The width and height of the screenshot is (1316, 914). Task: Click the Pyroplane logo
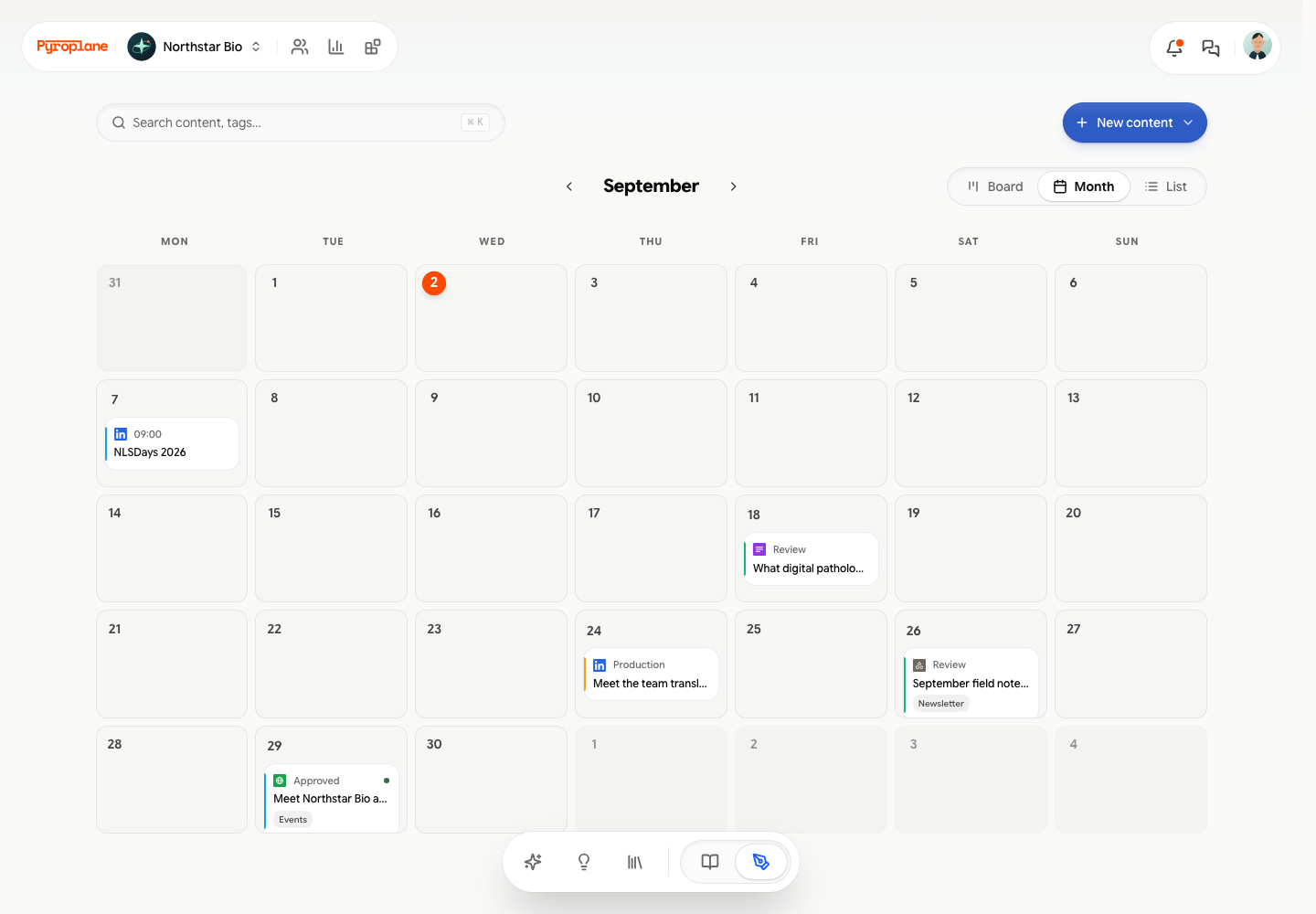[x=72, y=47]
